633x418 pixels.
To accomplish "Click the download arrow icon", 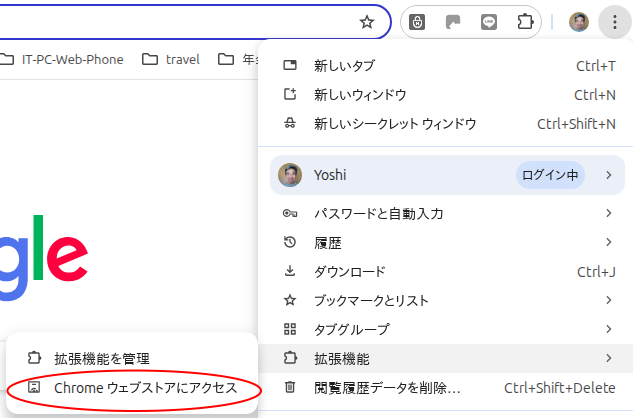I will coord(290,271).
